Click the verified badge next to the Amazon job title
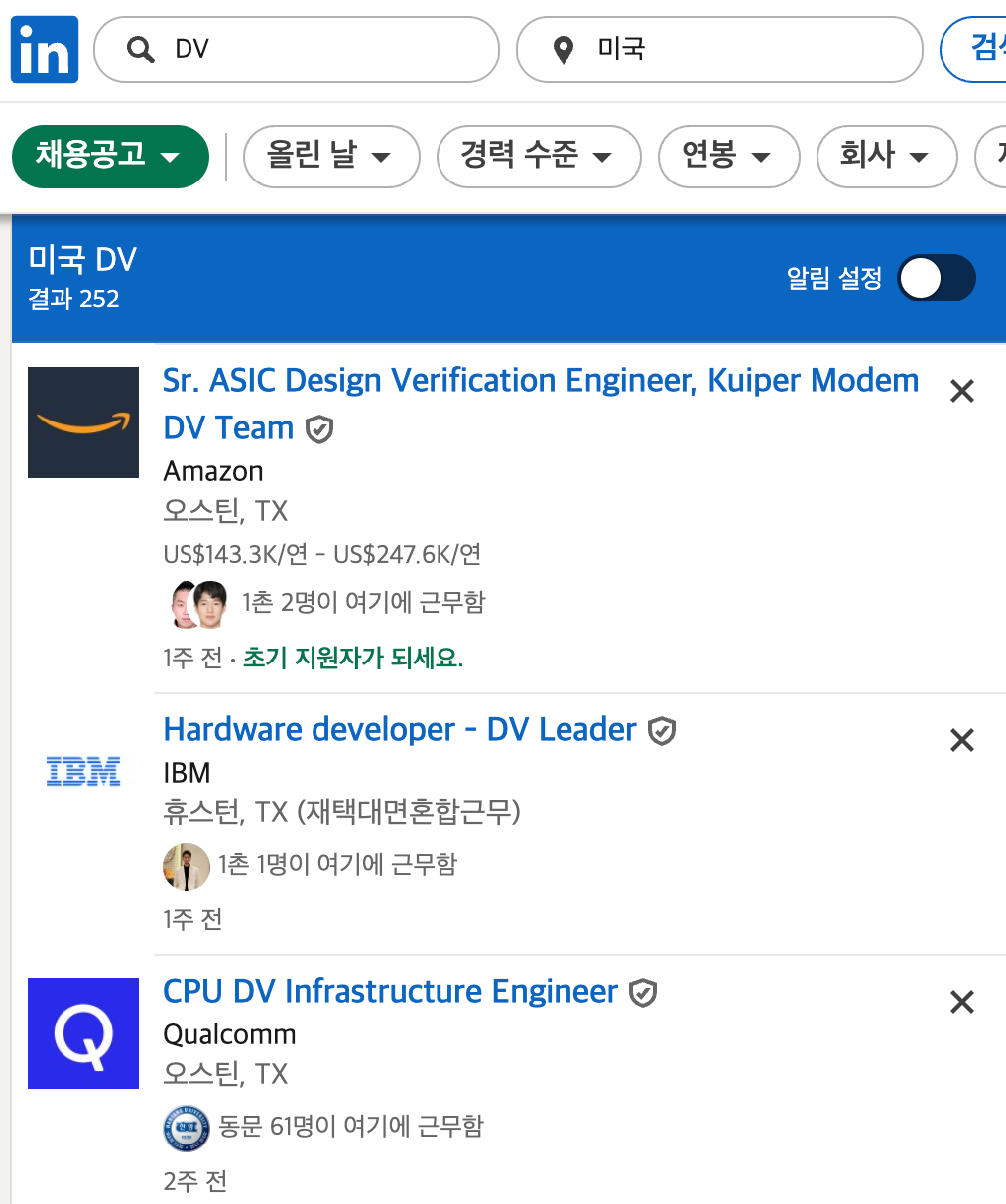The width and height of the screenshot is (1006, 1204). [318, 429]
